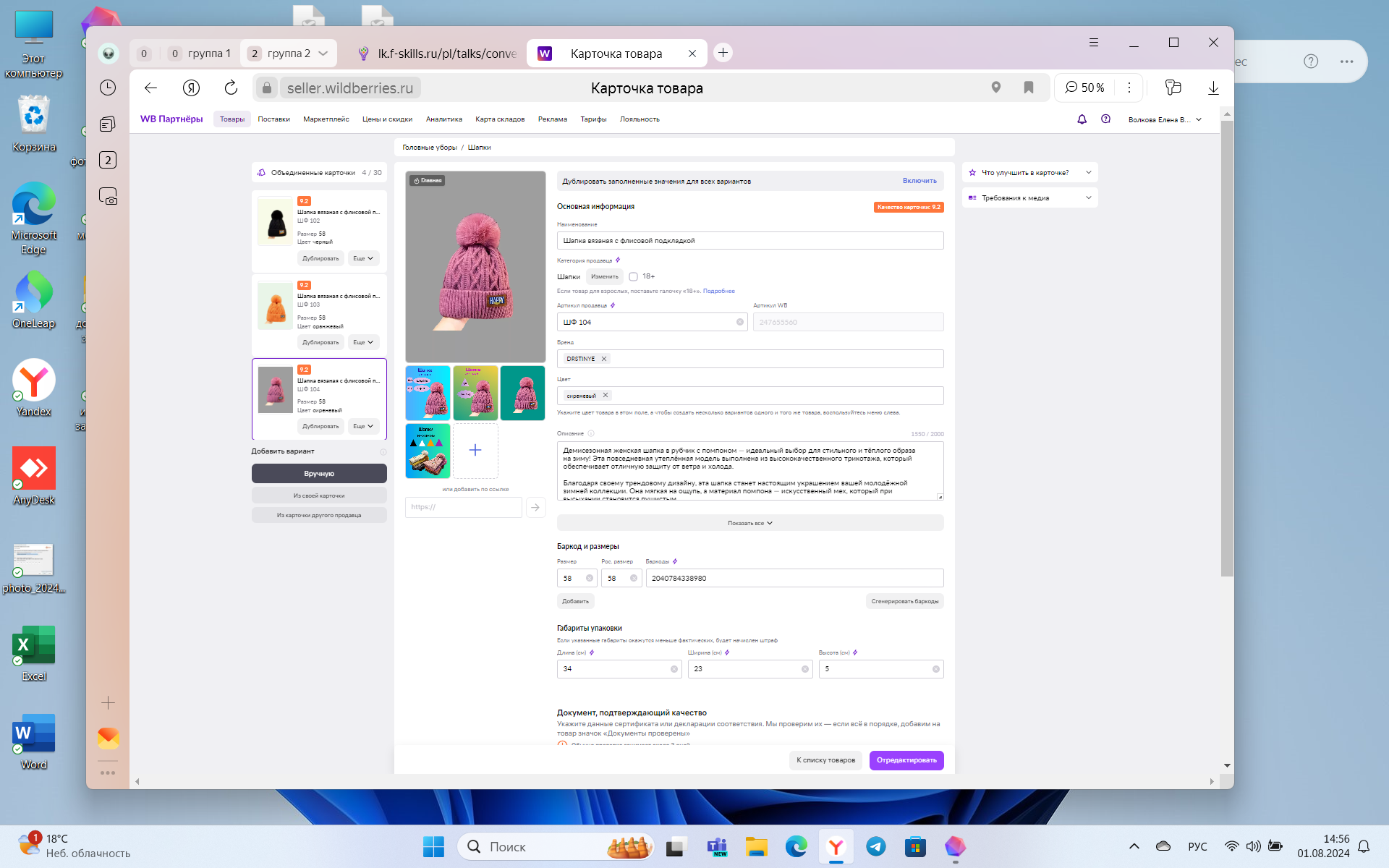Open Telegram from the taskbar

point(875,846)
